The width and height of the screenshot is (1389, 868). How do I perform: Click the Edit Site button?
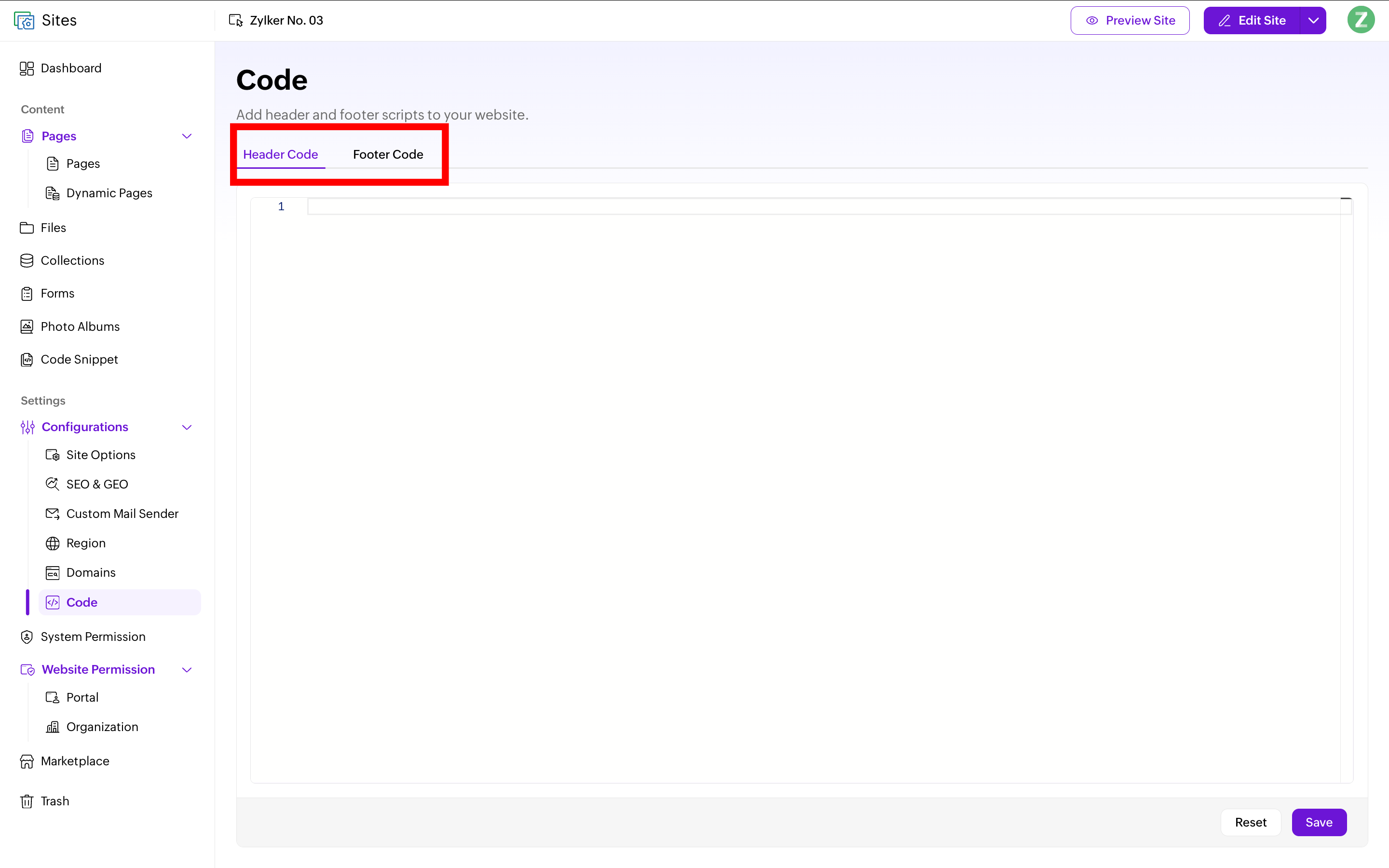(1252, 21)
